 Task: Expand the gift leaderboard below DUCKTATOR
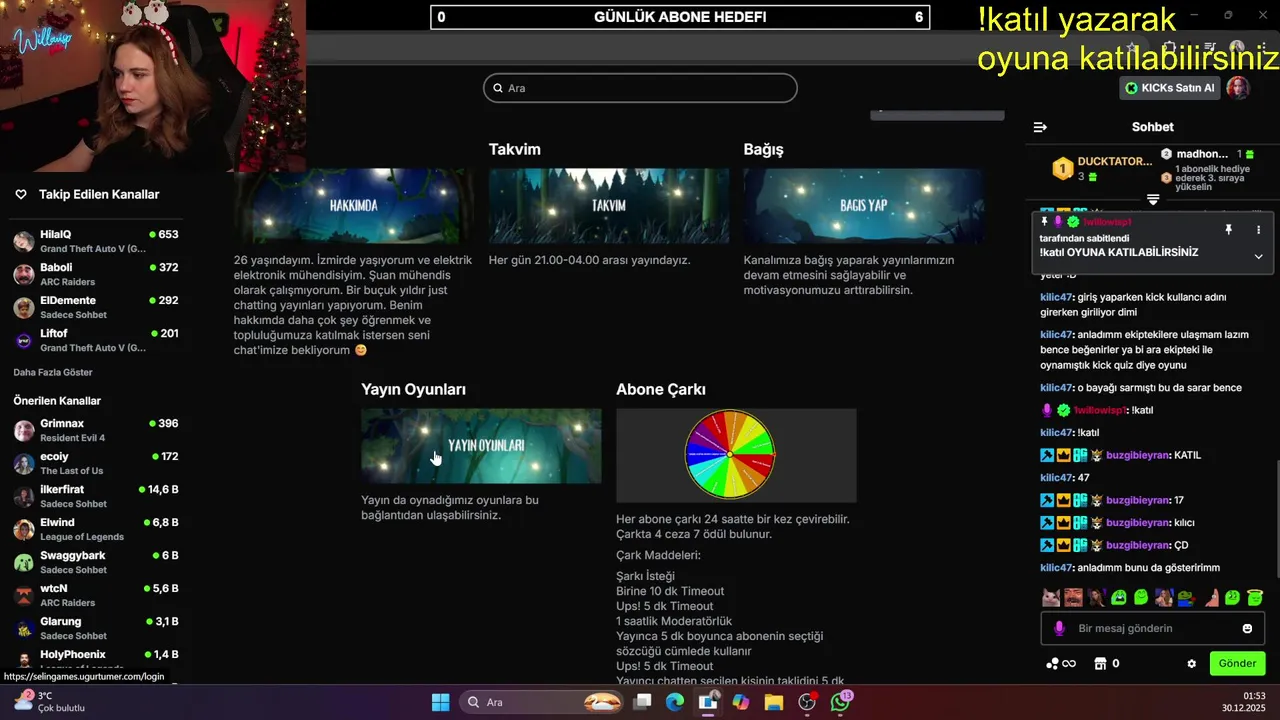(1153, 200)
